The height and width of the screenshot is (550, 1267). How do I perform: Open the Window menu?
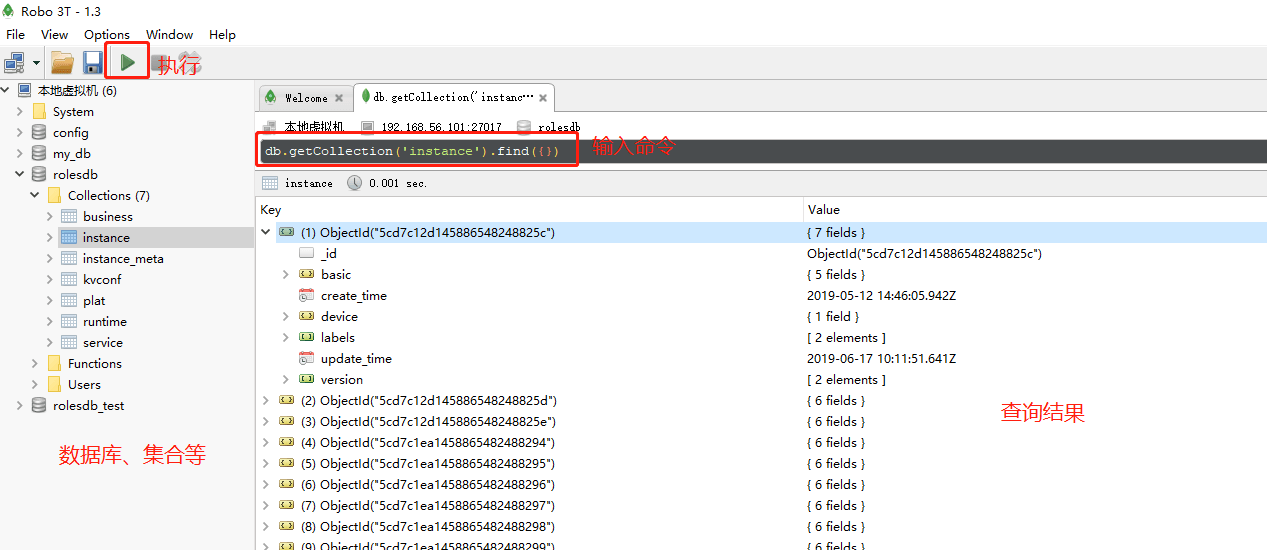[x=170, y=34]
